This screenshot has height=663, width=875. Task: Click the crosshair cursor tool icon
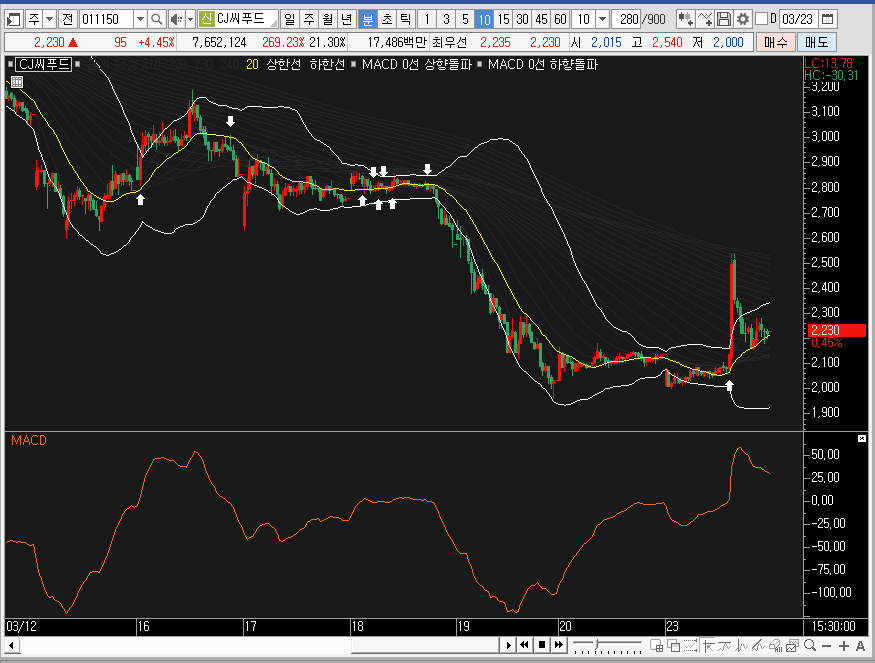click(708, 646)
